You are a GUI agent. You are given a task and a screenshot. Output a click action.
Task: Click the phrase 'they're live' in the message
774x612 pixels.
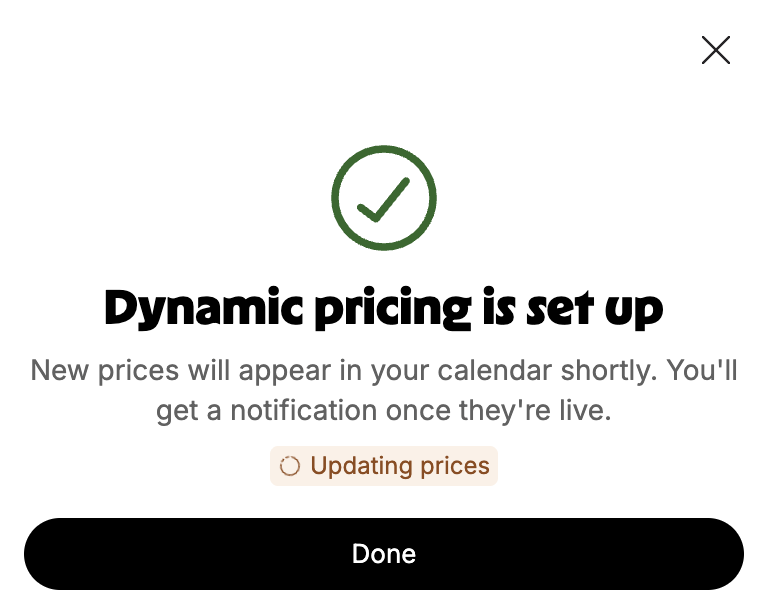click(x=535, y=410)
